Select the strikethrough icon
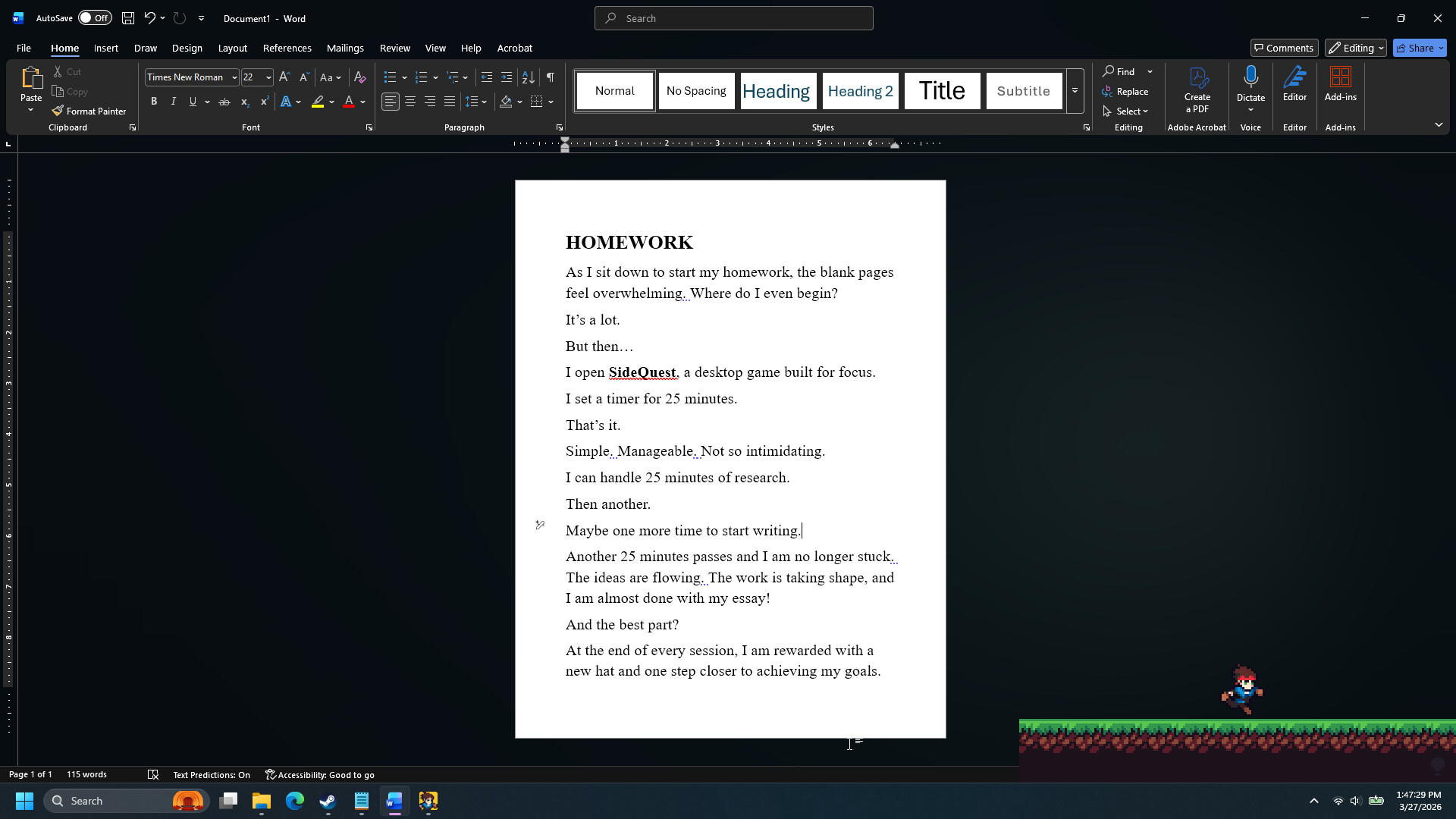The image size is (1456, 819). (x=224, y=101)
